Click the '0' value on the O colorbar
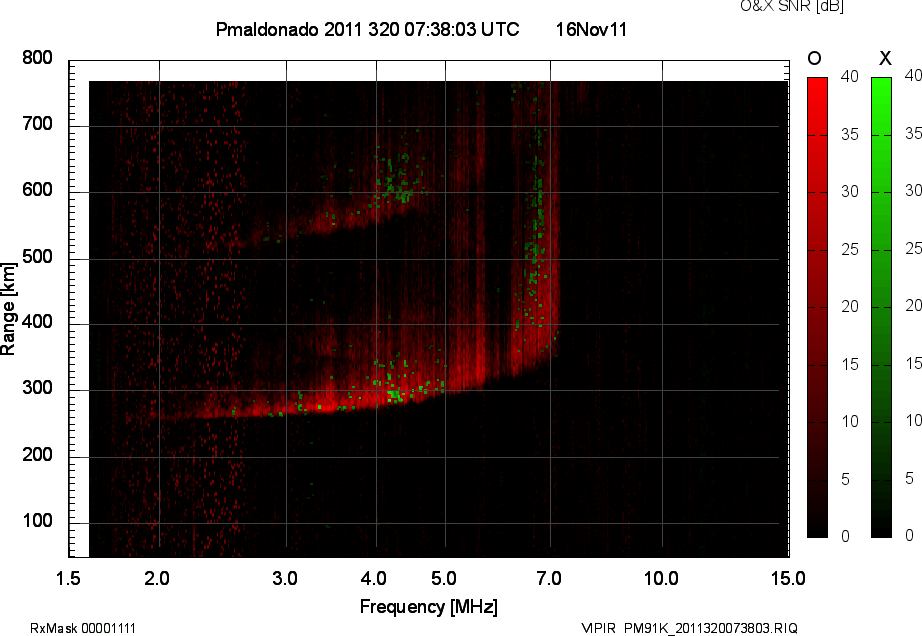 click(x=845, y=536)
